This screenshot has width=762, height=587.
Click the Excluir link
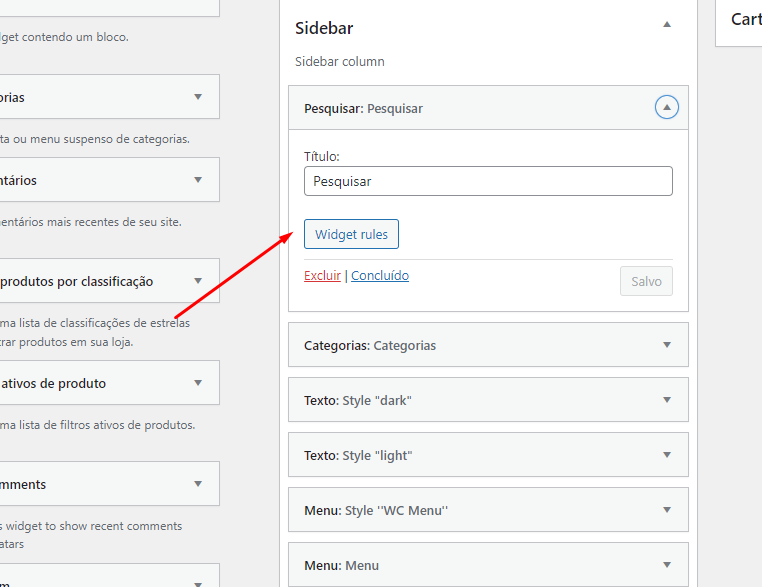(x=322, y=276)
